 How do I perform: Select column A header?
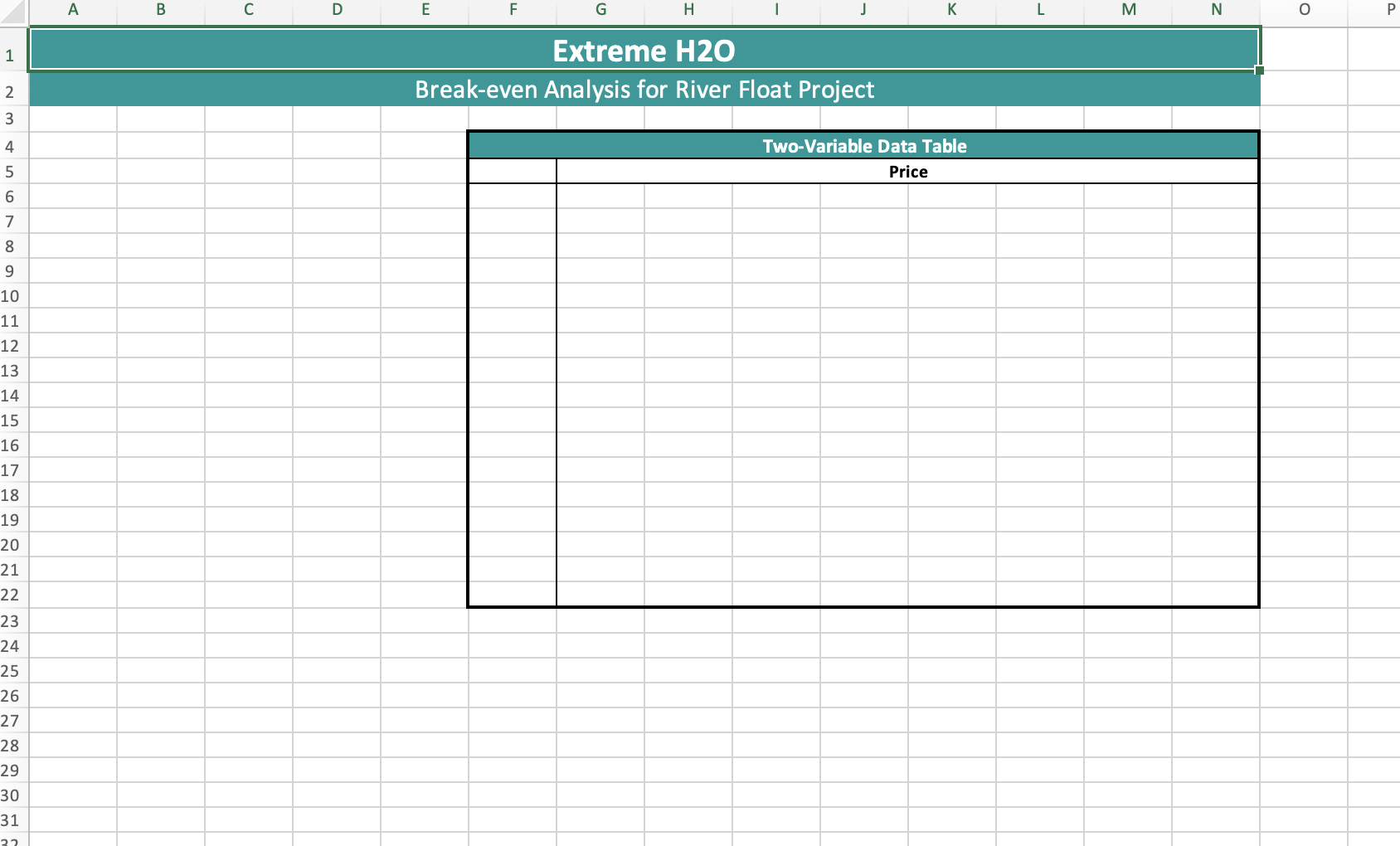(73, 10)
